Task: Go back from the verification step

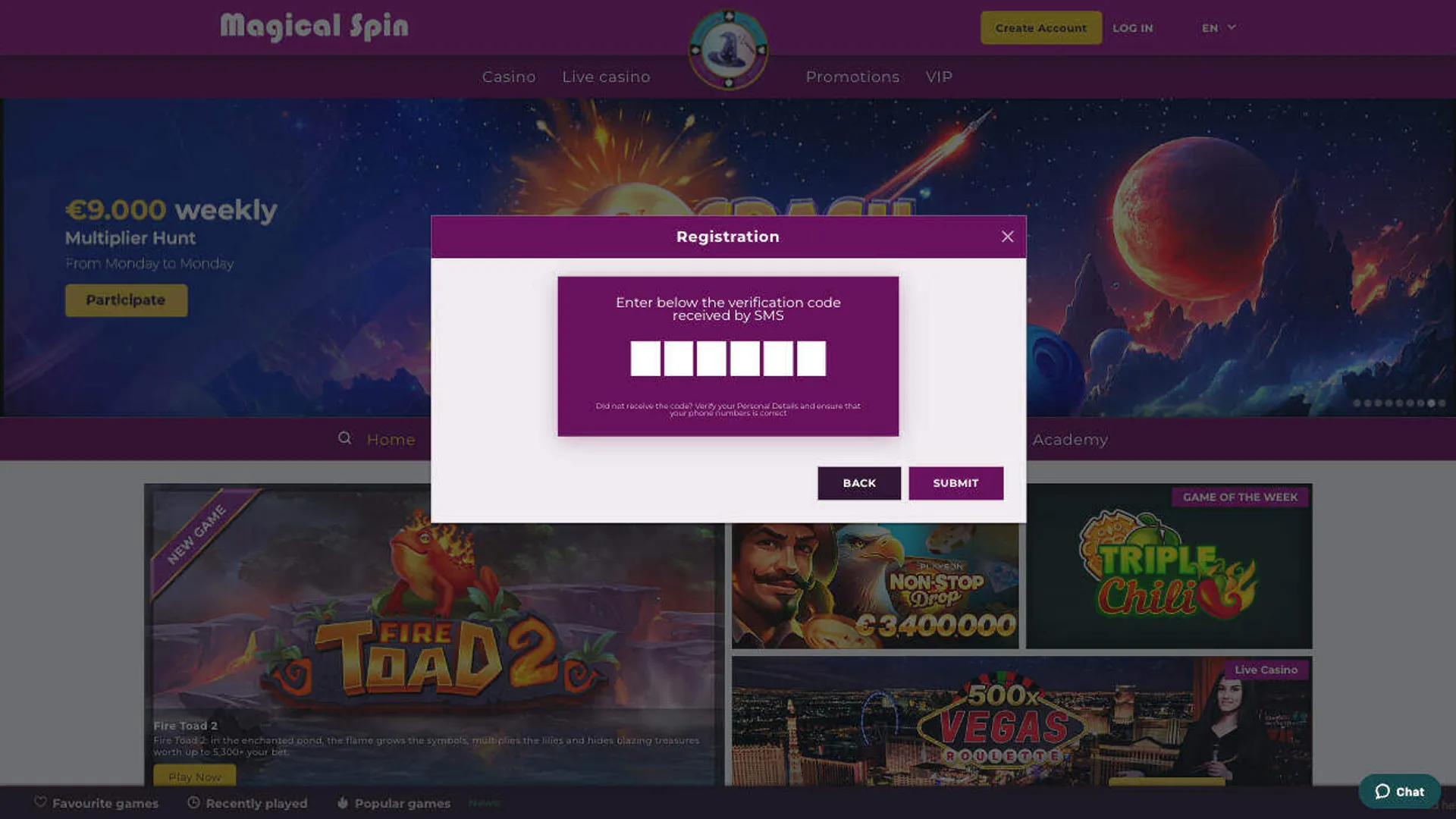Action: point(859,483)
